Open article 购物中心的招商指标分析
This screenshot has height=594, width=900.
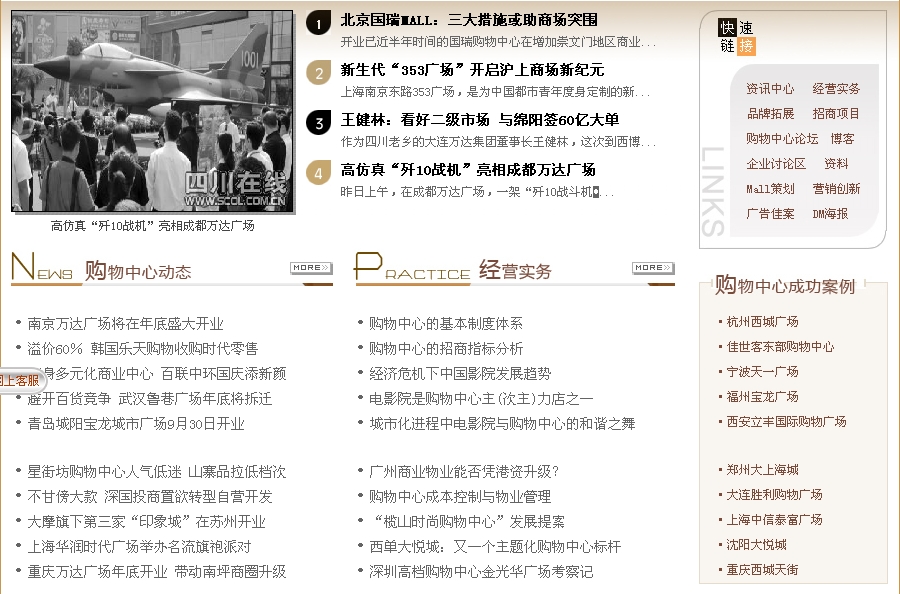coord(446,349)
